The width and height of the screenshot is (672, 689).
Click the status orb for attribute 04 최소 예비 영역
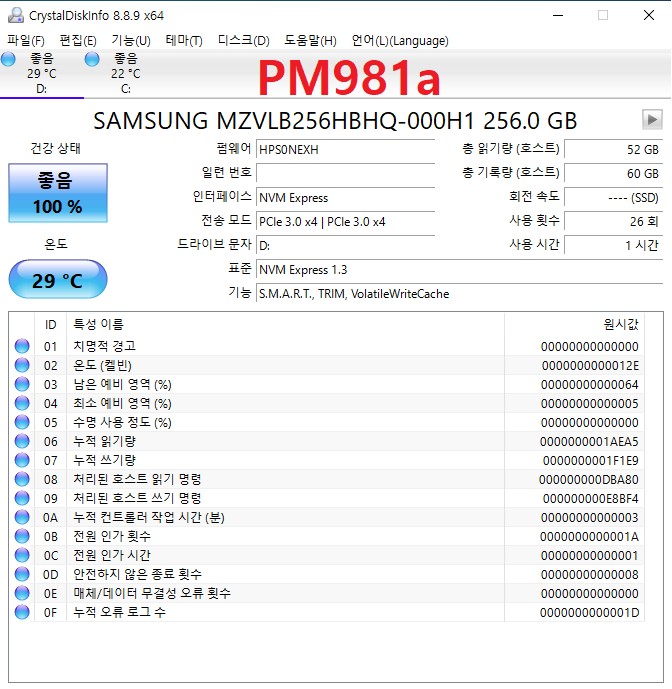[x=22, y=403]
